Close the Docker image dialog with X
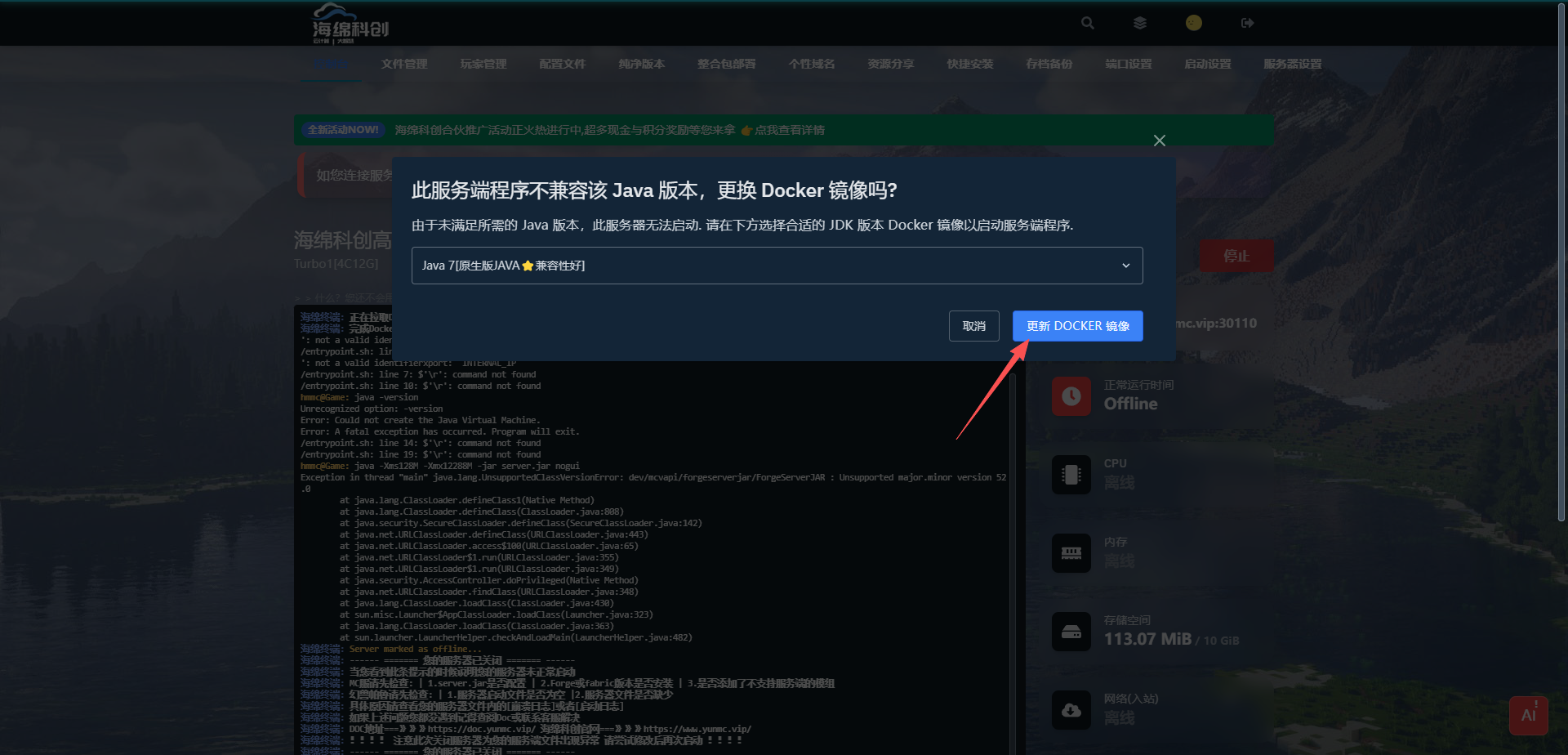The width and height of the screenshot is (1568, 755). pos(1159,141)
